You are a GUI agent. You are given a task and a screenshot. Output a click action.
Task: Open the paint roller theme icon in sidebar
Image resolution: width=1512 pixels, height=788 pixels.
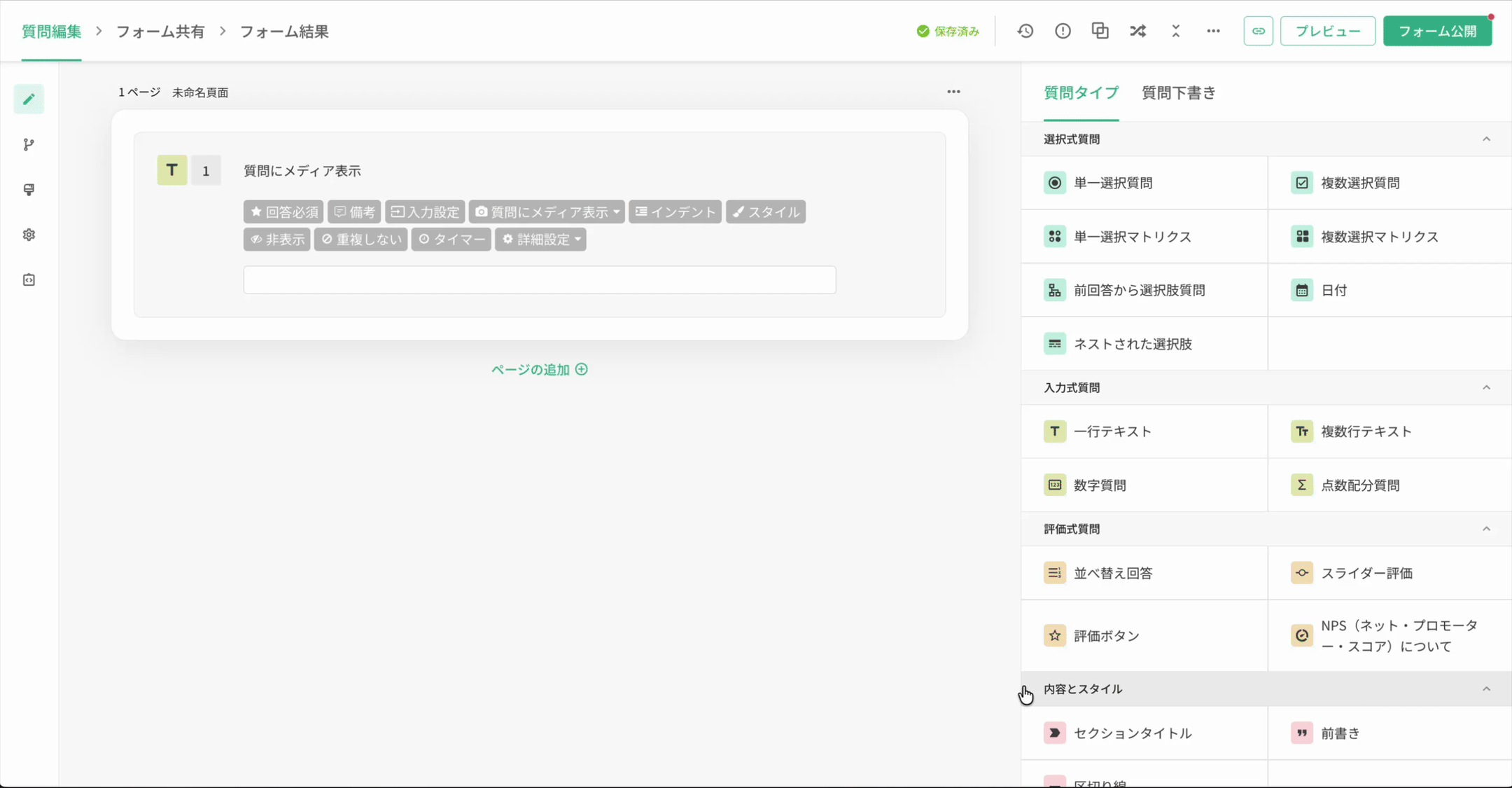pos(29,190)
